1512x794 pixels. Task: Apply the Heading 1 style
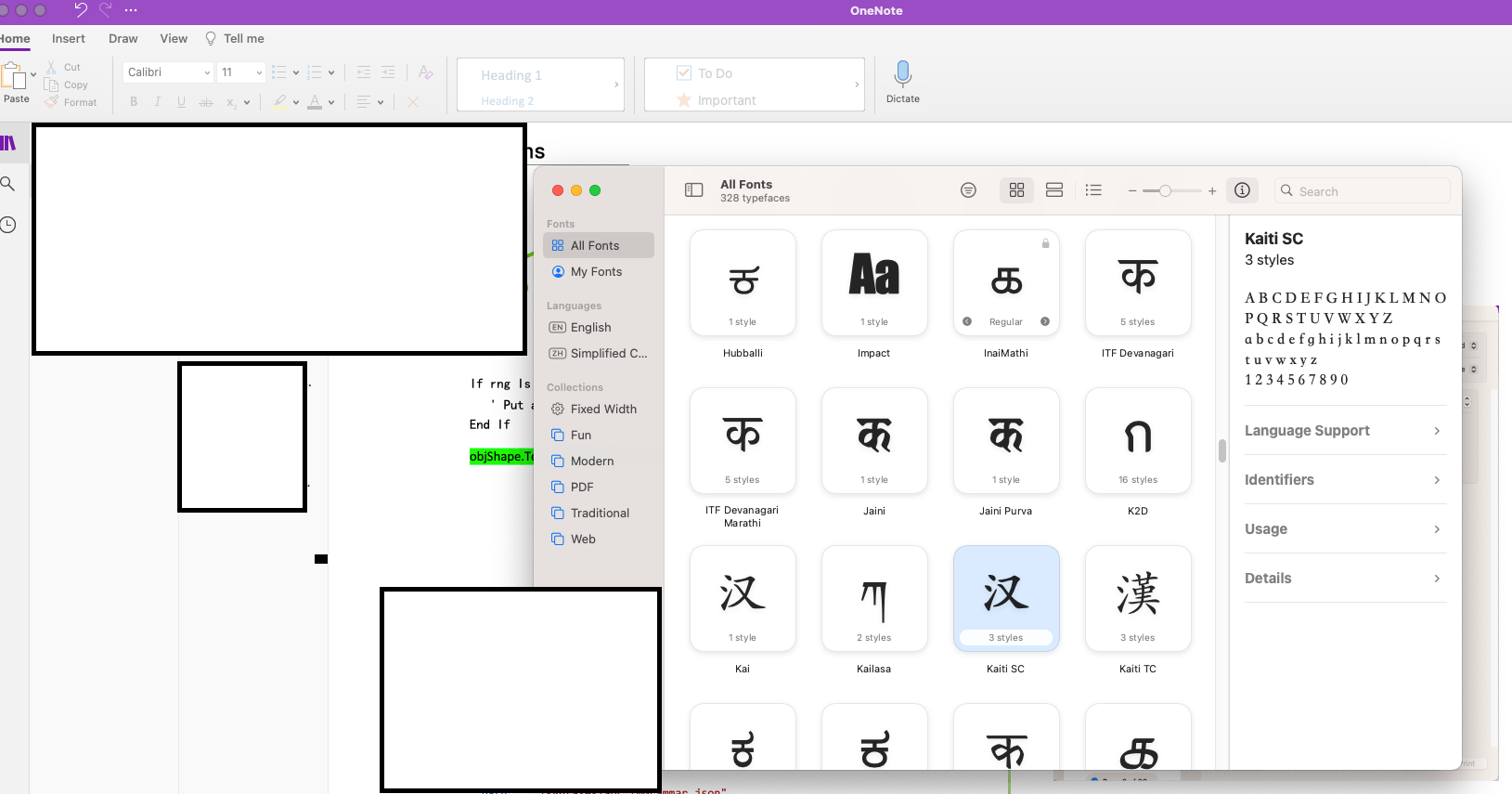[511, 75]
